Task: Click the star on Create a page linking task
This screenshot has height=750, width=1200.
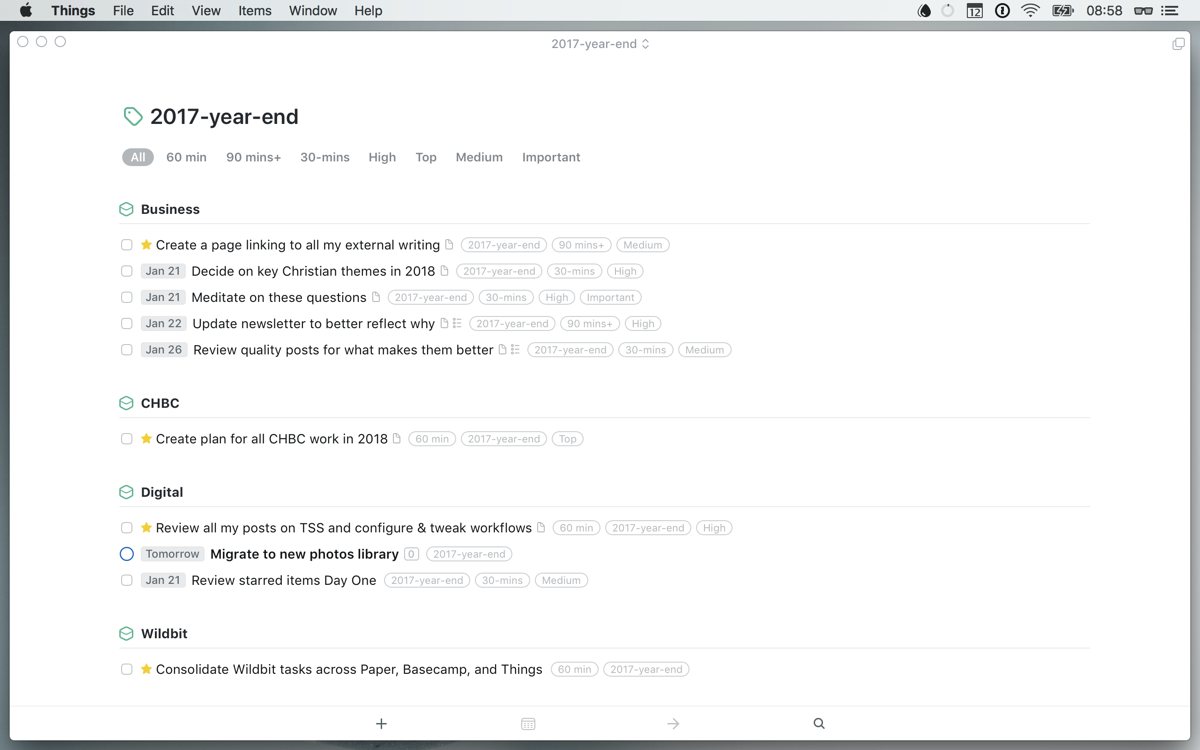Action: [x=146, y=244]
